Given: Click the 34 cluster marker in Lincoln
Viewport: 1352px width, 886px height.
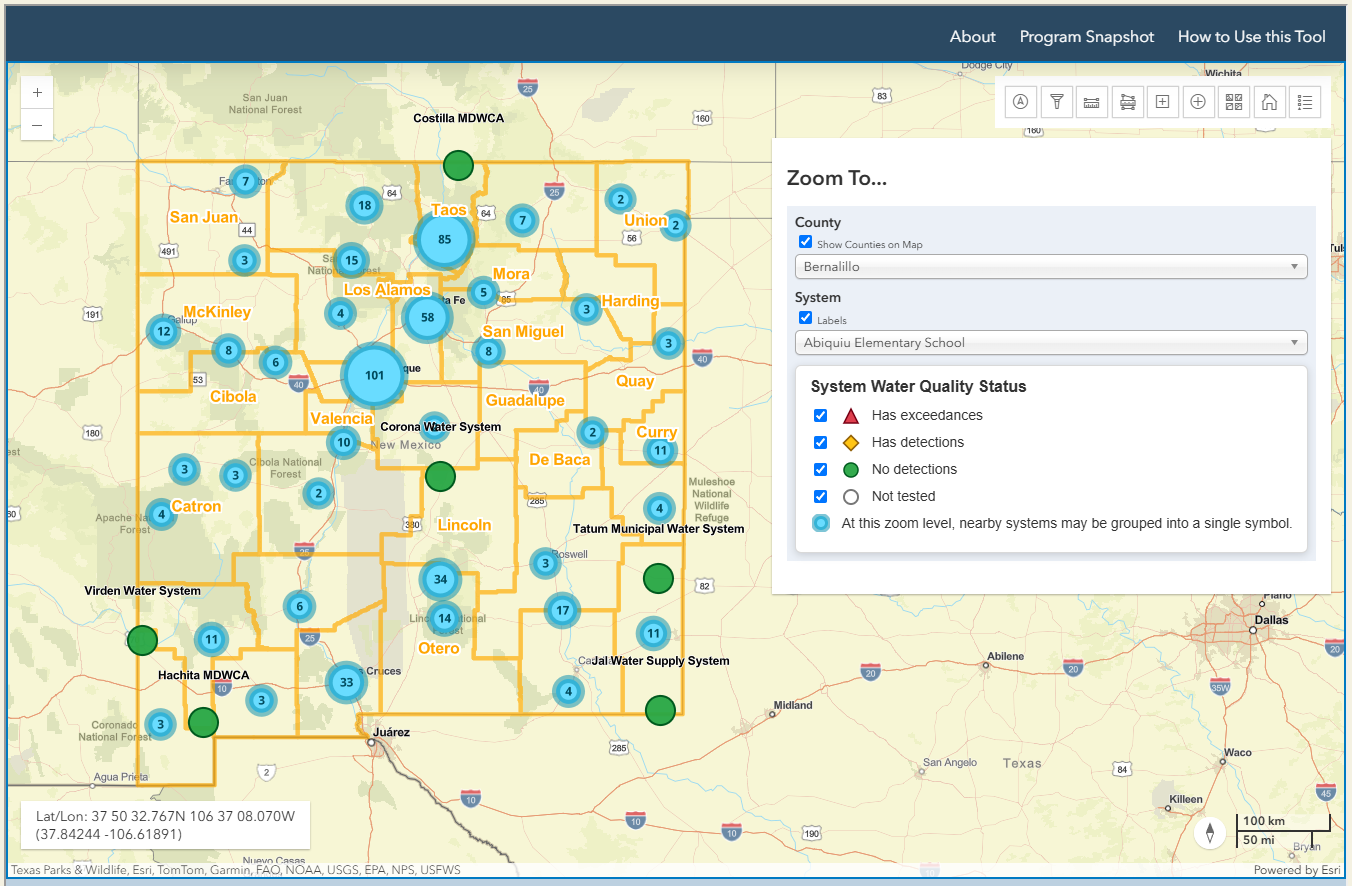Looking at the screenshot, I should point(440,579).
